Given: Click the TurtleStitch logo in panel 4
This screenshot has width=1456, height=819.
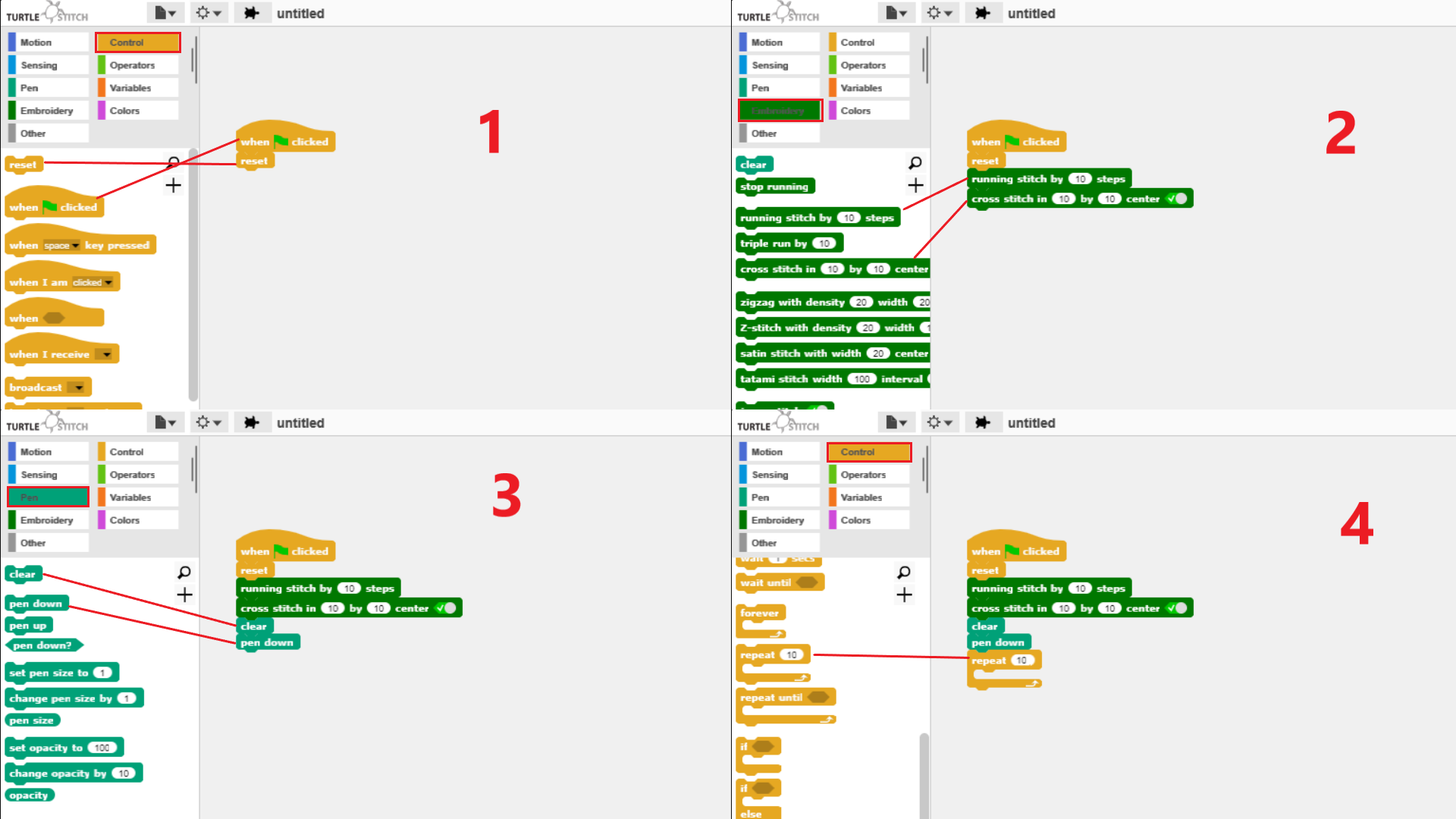Looking at the screenshot, I should point(778,422).
